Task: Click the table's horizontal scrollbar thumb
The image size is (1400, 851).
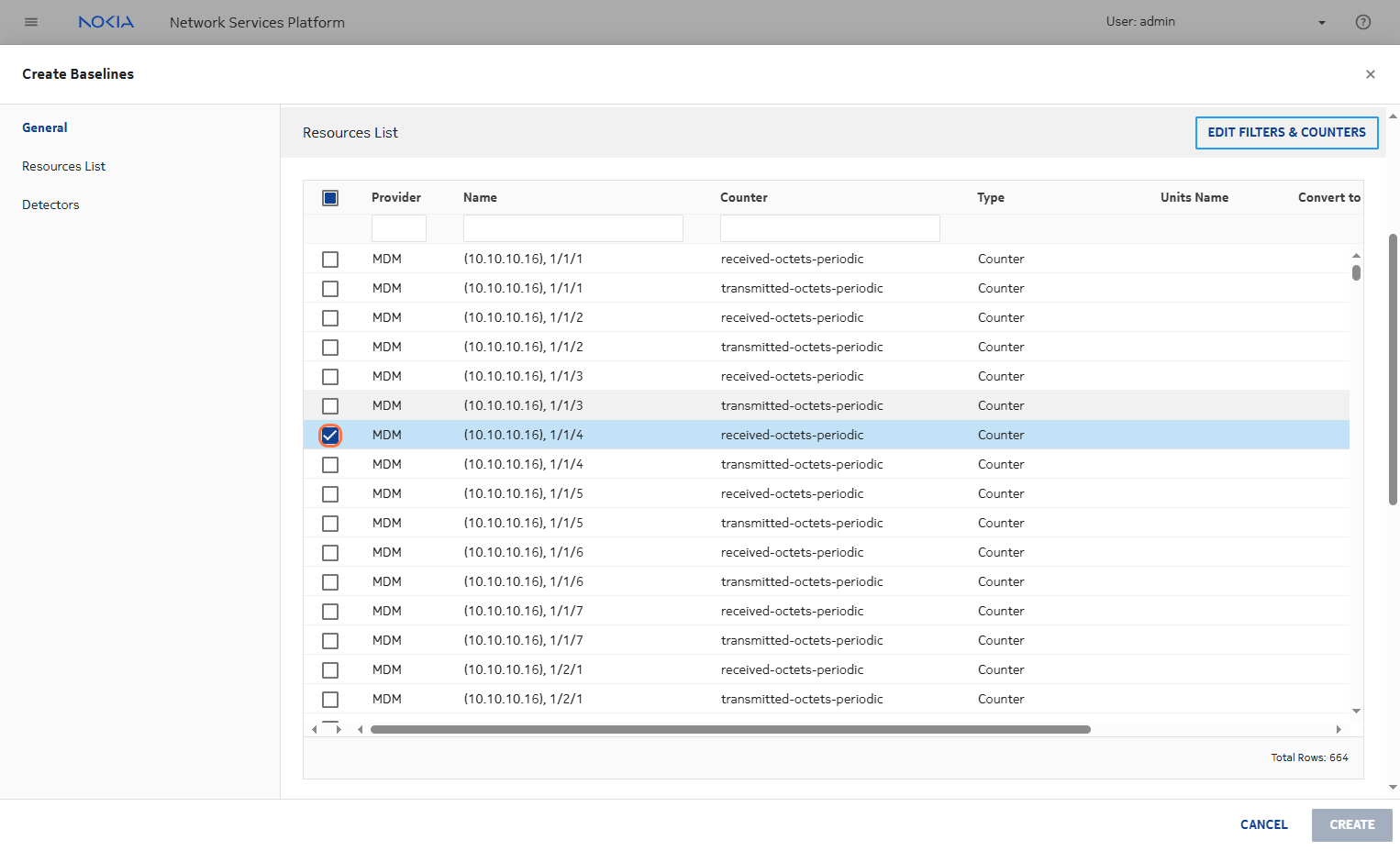Action: click(x=730, y=730)
